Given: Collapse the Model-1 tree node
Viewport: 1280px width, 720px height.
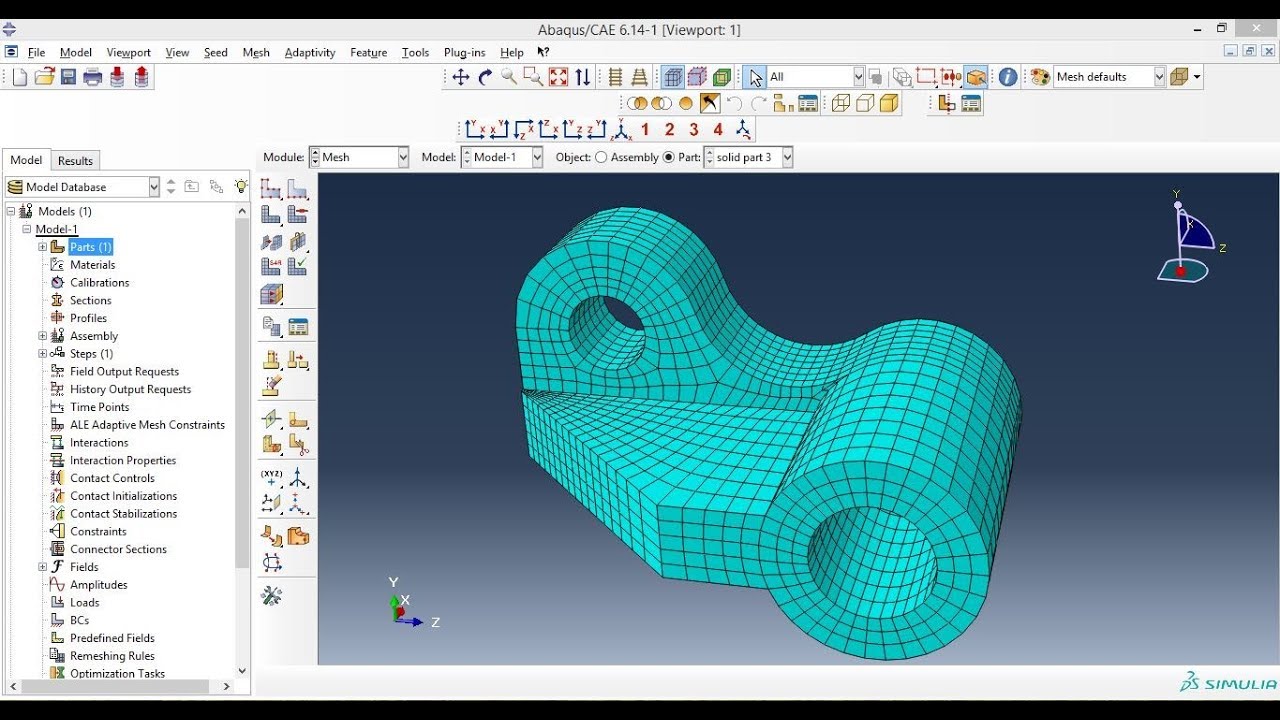Looking at the screenshot, I should (x=27, y=229).
